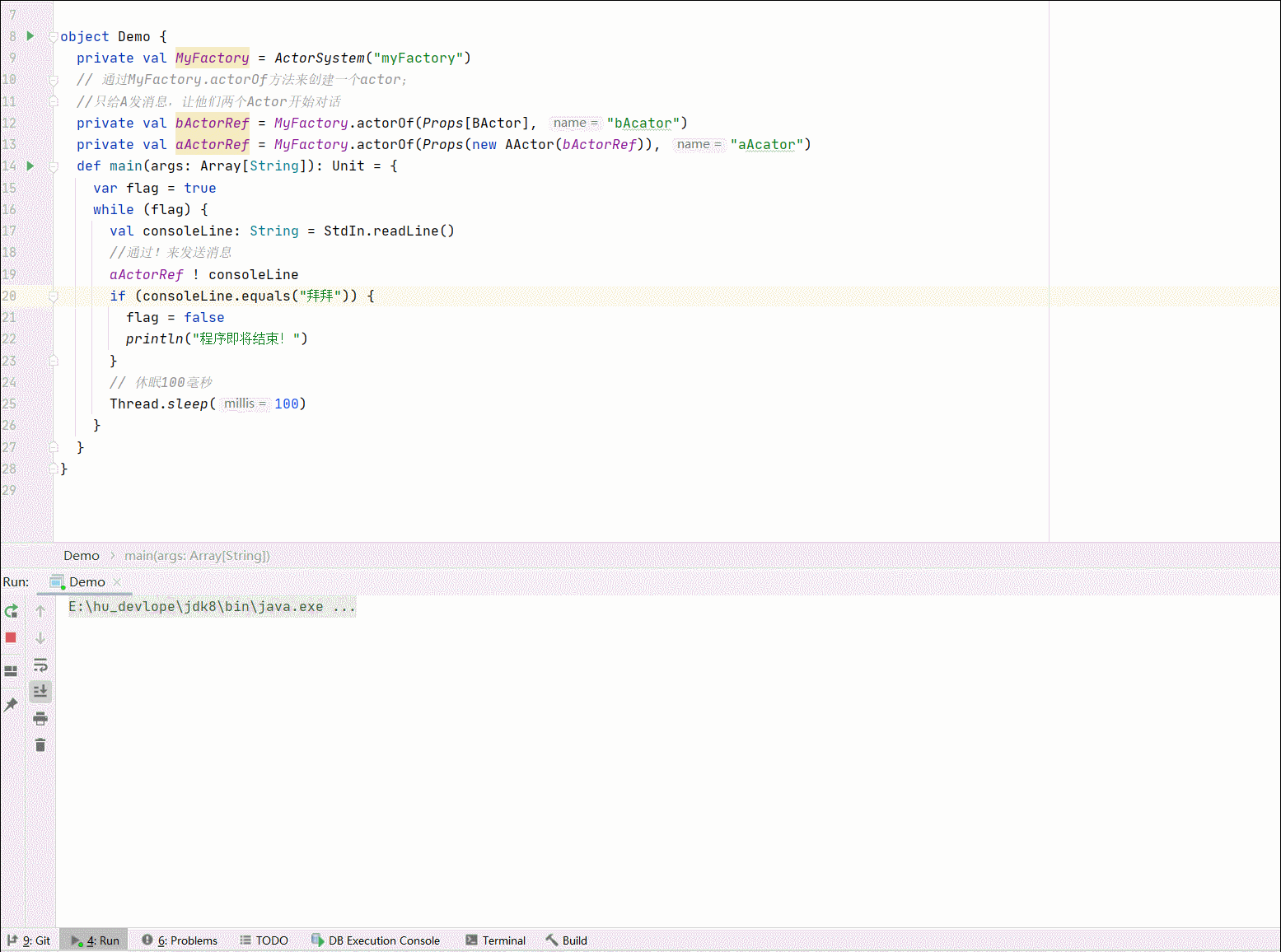Viewport: 1281px width, 952px height.
Task: Jump up the stack trace with the up arrow
Action: click(40, 611)
